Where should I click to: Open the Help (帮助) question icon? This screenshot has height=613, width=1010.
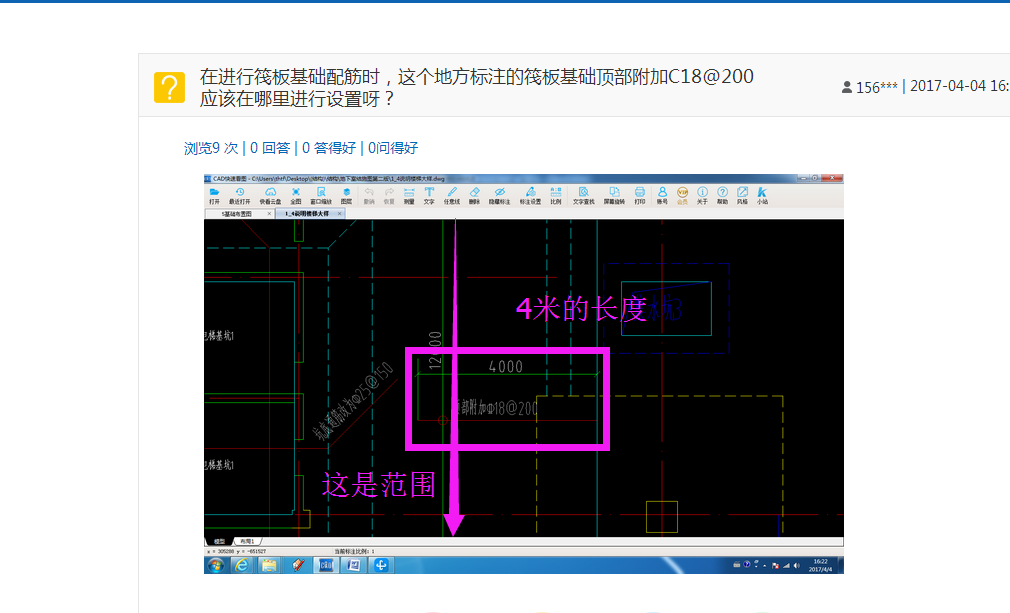pos(723,196)
